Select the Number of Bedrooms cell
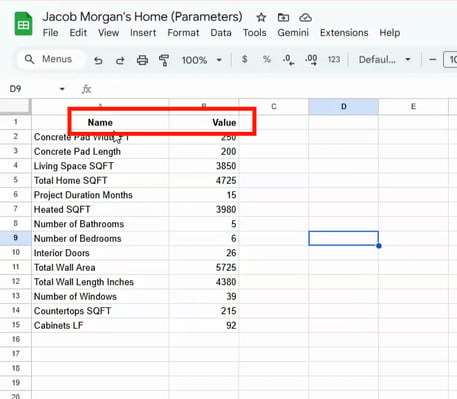 [100, 238]
